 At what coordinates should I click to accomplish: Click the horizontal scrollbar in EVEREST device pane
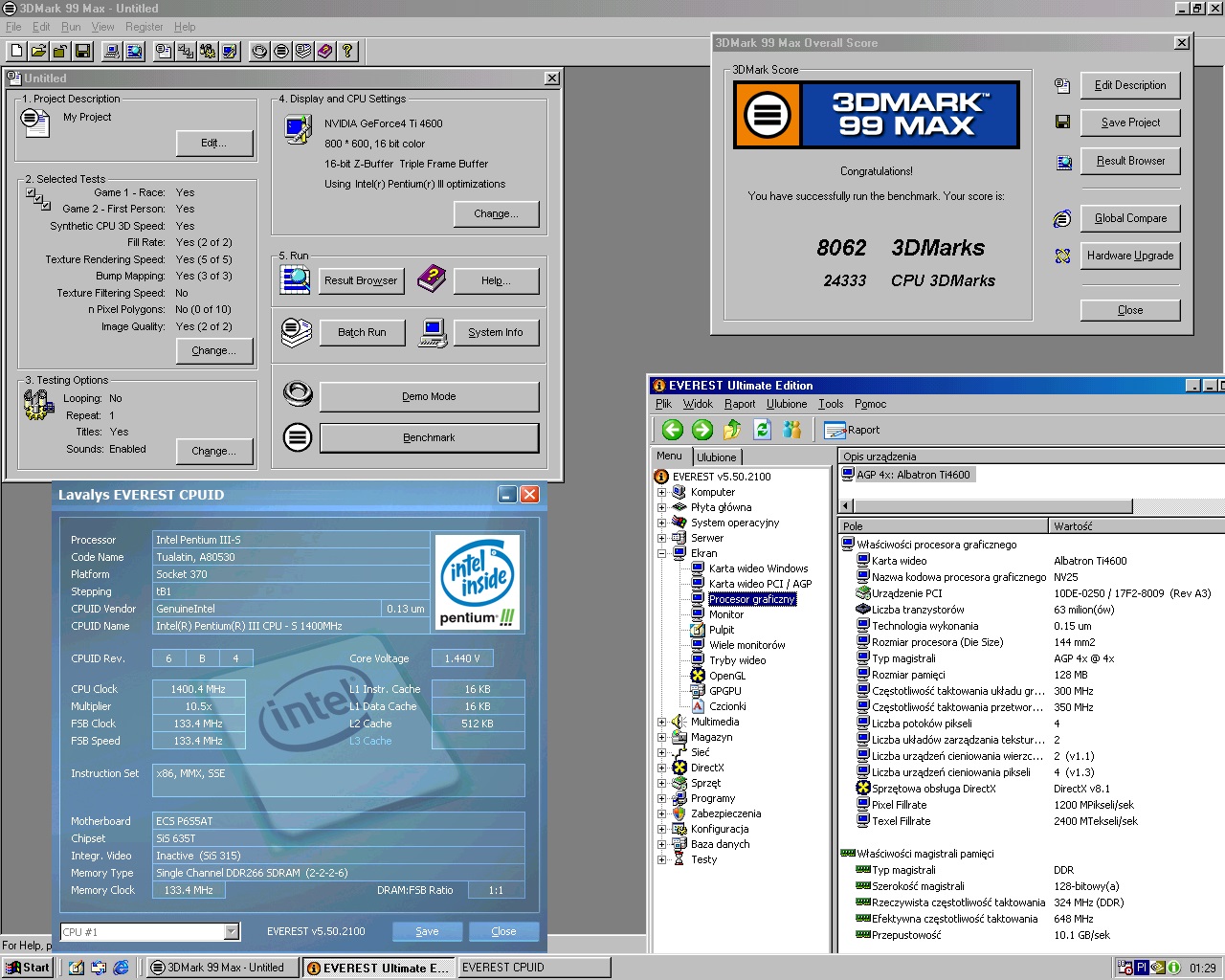coord(991,506)
